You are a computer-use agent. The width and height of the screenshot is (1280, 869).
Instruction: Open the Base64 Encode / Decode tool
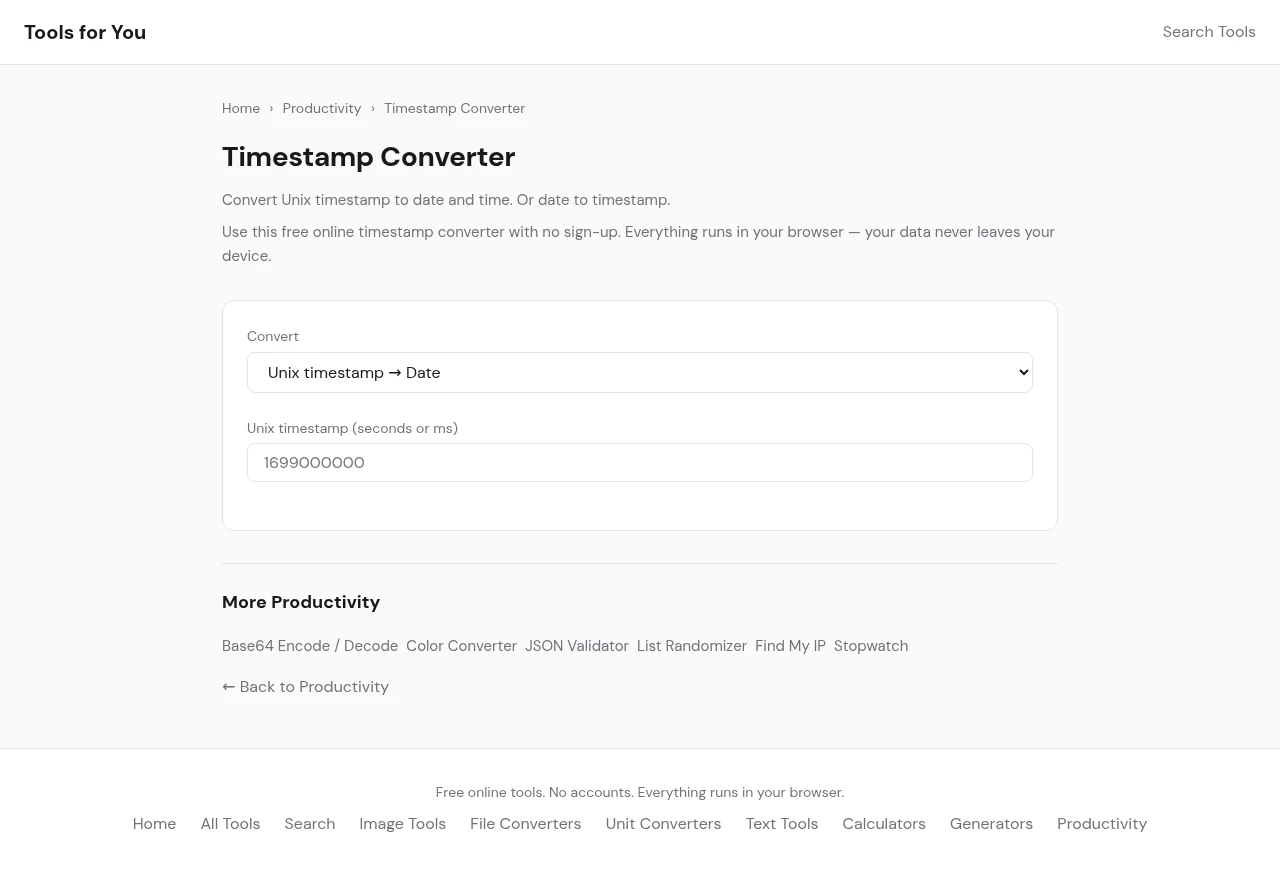pyautogui.click(x=310, y=646)
